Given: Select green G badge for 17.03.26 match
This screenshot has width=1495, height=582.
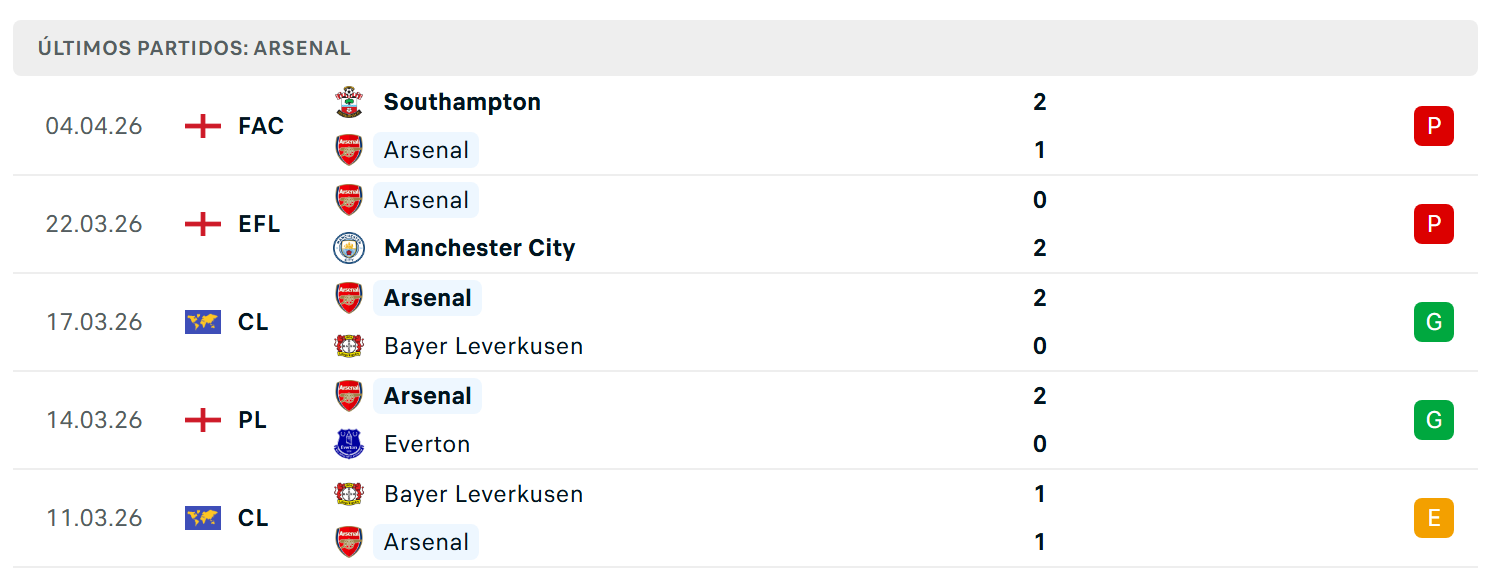Looking at the screenshot, I should click(1433, 322).
